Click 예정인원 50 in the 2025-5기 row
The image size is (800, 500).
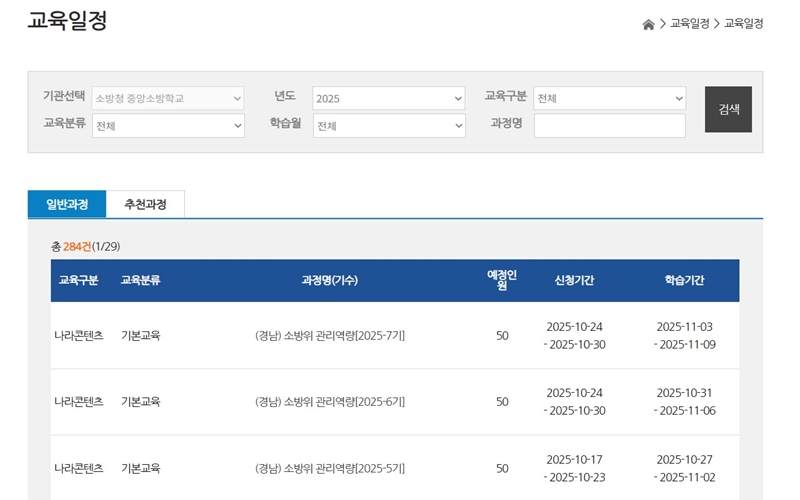pyautogui.click(x=502, y=468)
